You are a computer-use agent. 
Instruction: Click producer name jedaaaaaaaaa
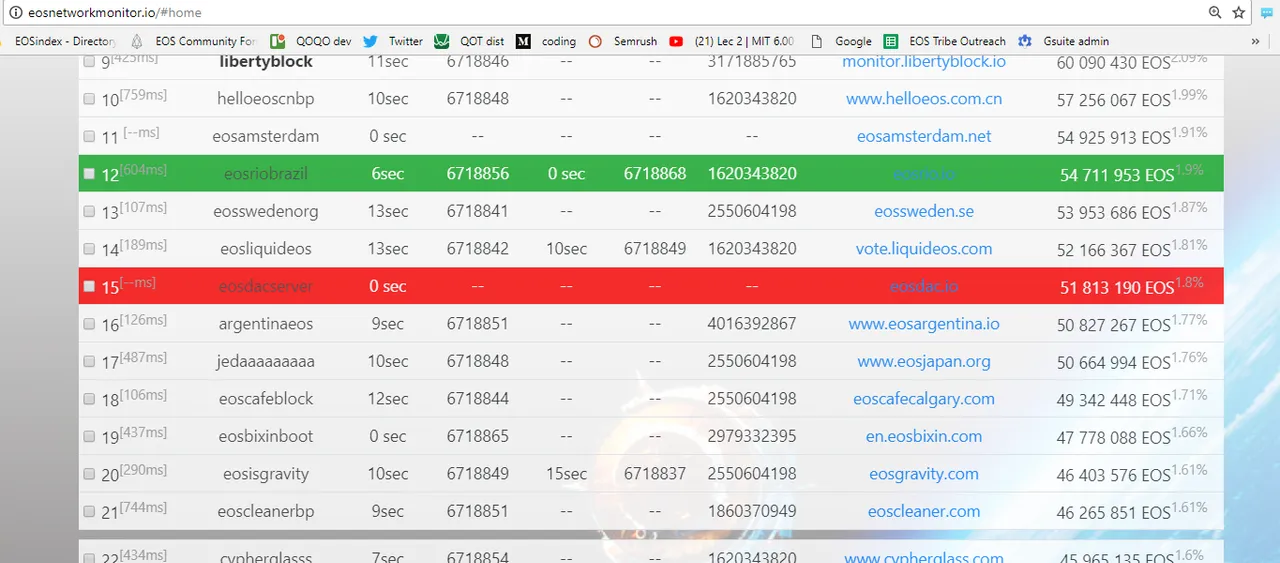click(266, 361)
